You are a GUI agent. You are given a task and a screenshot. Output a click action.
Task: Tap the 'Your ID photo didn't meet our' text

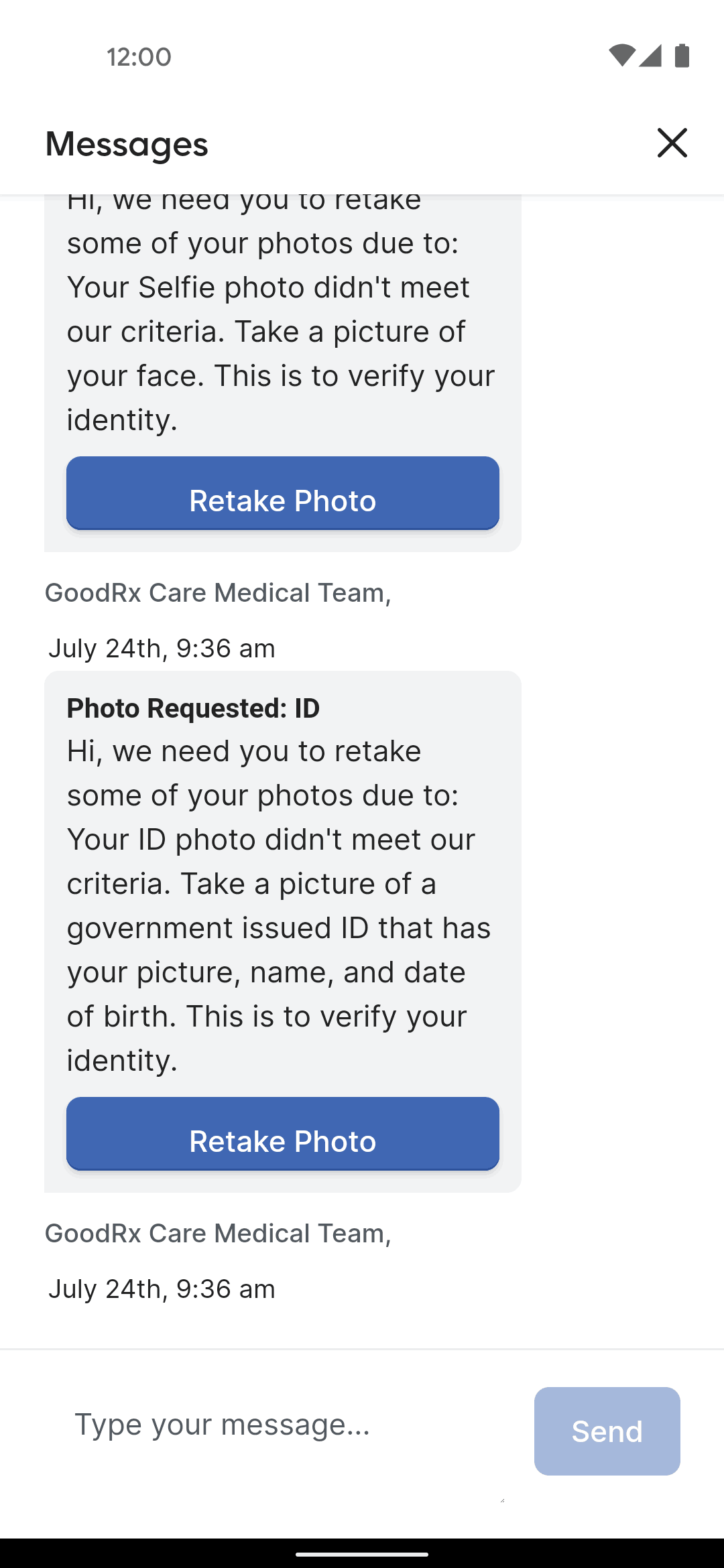[x=271, y=840]
